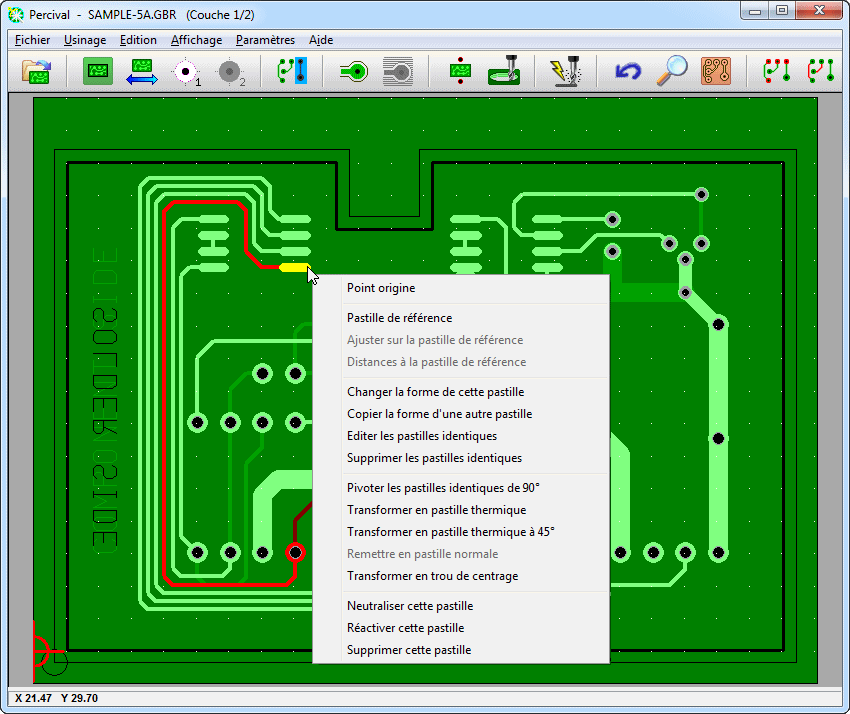Select Réactiver cette pastille
The image size is (850, 714).
point(461,628)
